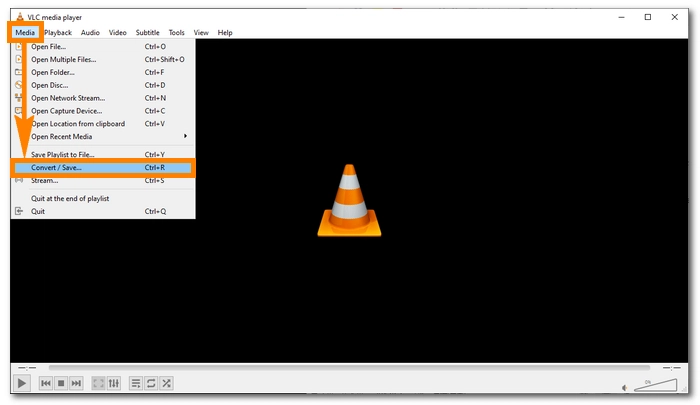700x405 pixels.
Task: Click the Quit entry's exit icon
Action: tap(19, 211)
